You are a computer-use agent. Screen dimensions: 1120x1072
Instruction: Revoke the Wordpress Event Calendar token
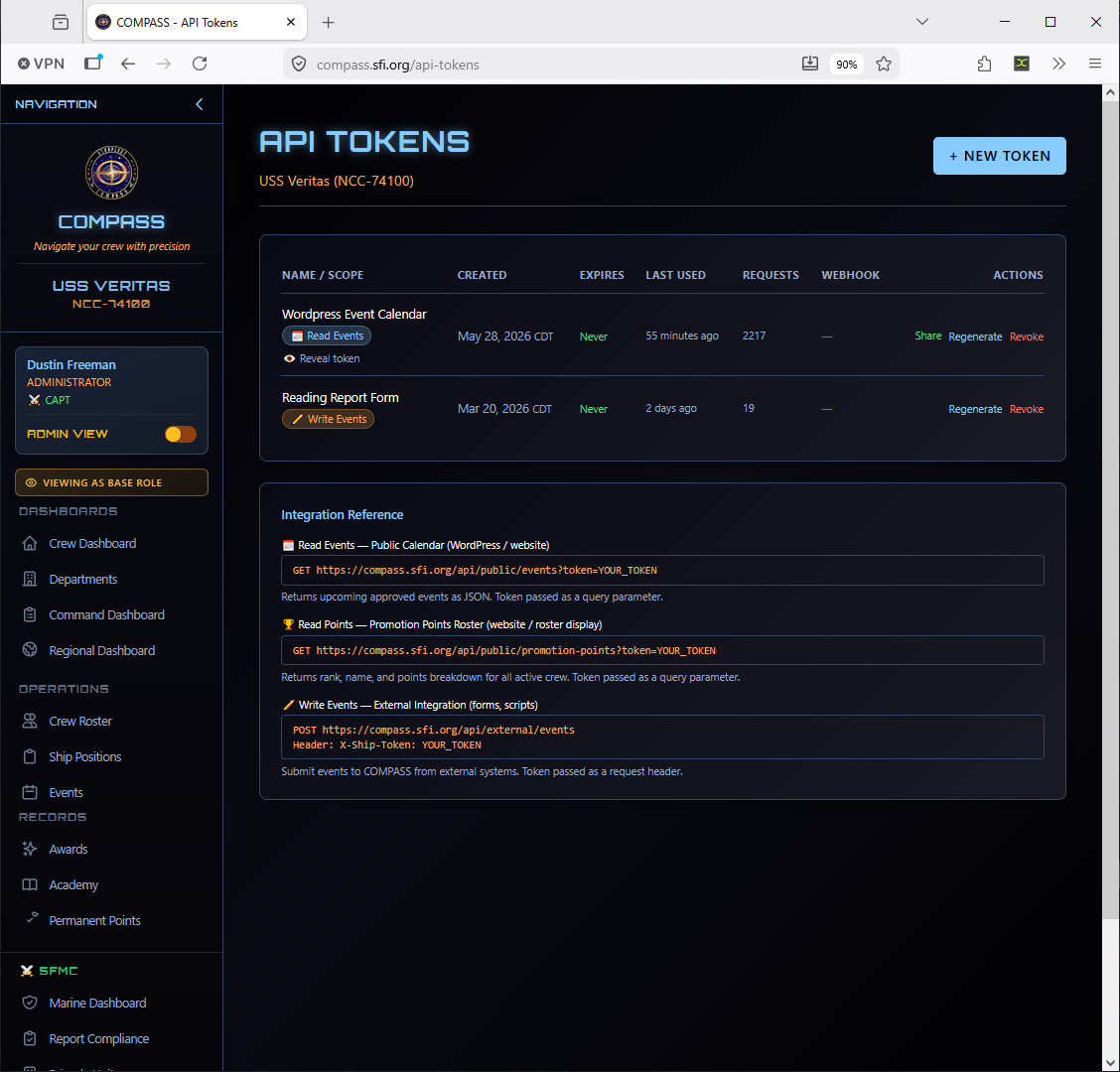click(1027, 336)
